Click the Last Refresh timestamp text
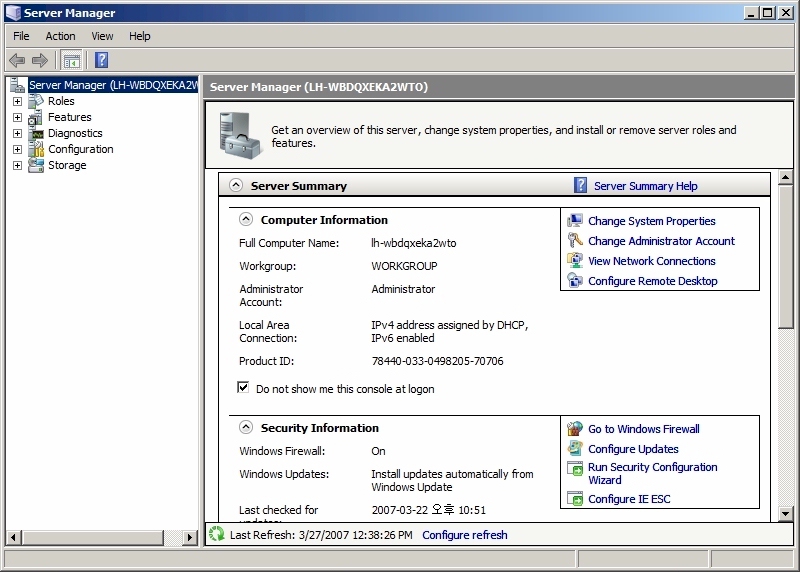 321,535
